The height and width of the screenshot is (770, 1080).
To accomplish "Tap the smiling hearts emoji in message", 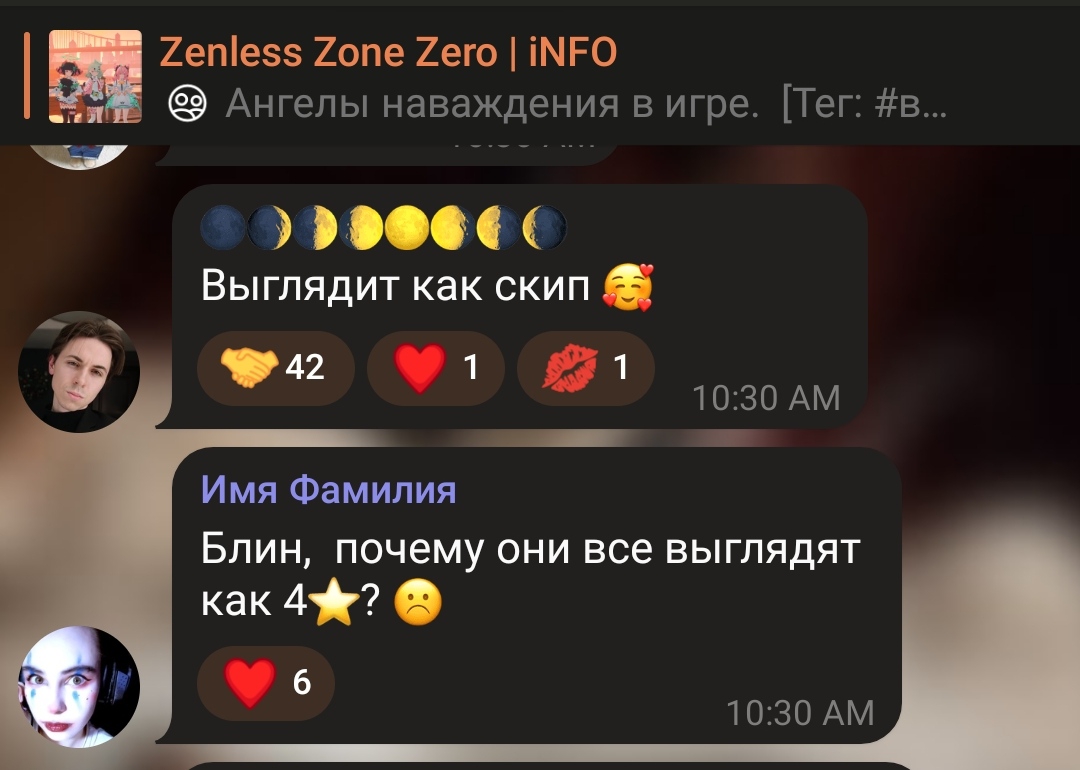I will pos(627,287).
